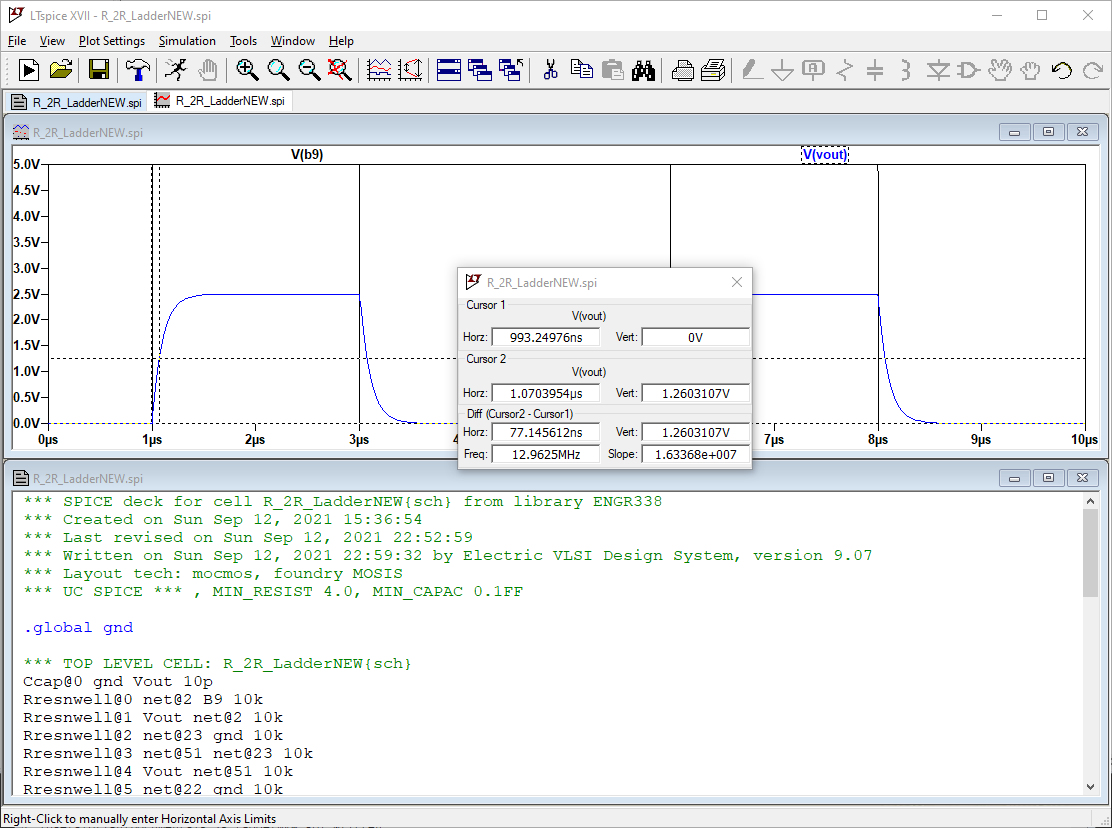Viewport: 1112px width, 828px height.
Task: Minimize the netlist subwindow
Action: pos(1014,479)
